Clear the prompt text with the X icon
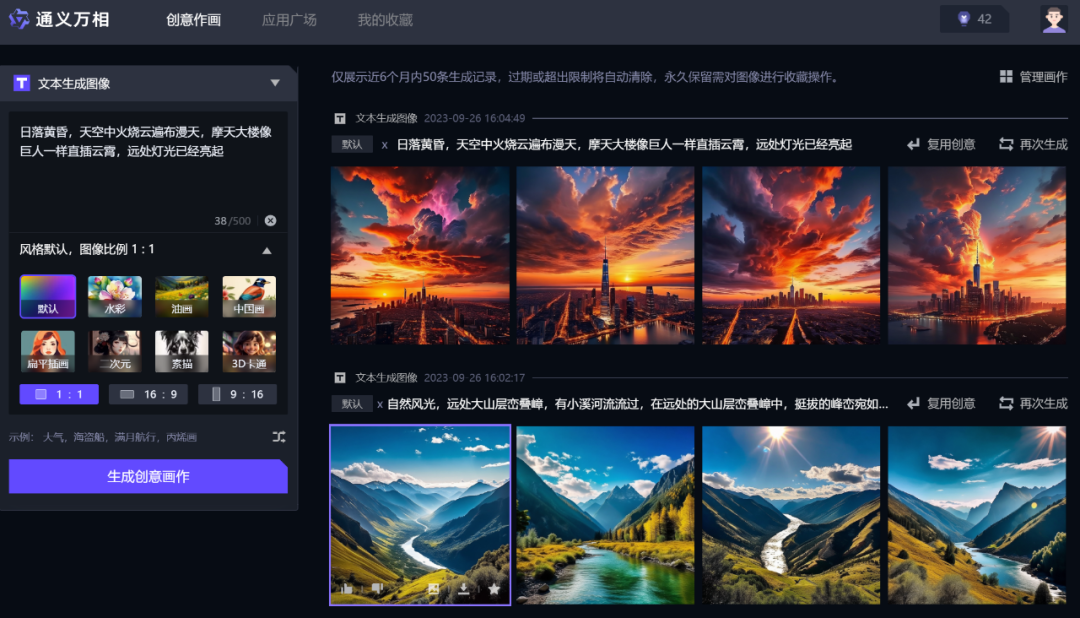 (269, 220)
